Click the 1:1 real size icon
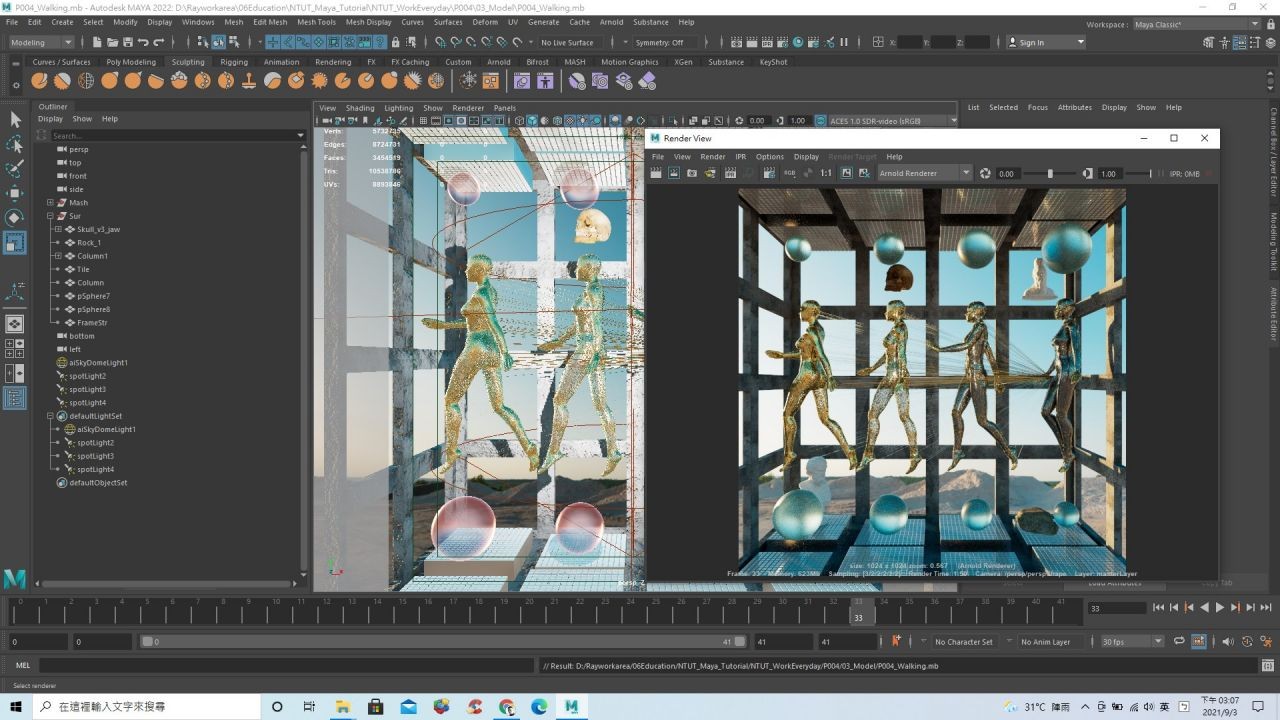 [x=826, y=173]
